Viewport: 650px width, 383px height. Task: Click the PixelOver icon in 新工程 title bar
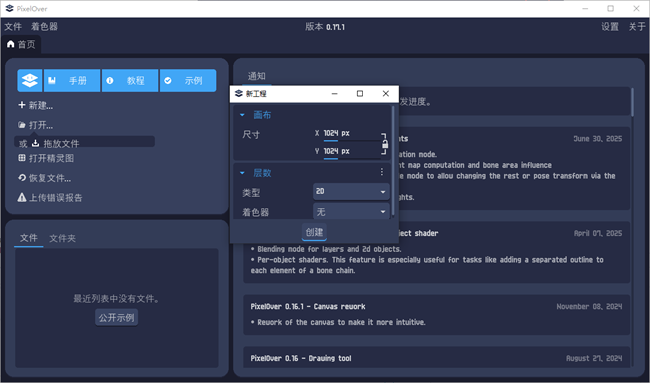pos(239,94)
